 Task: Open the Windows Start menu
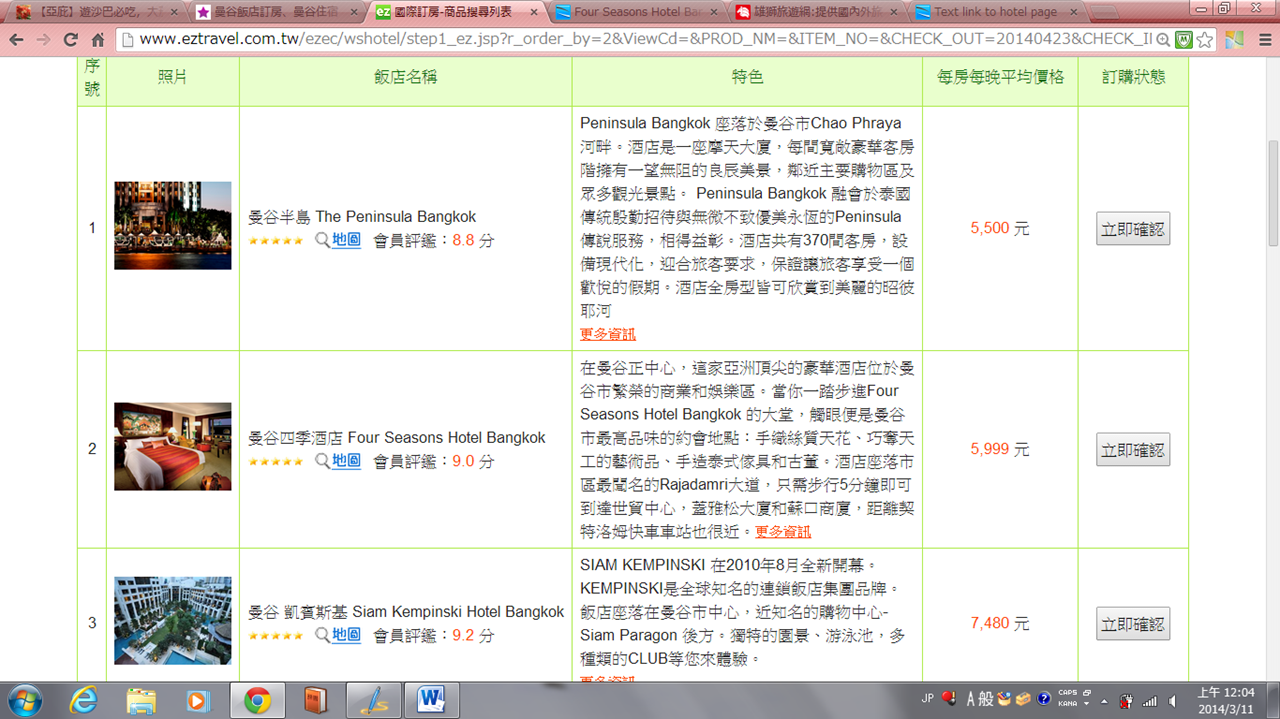click(25, 700)
